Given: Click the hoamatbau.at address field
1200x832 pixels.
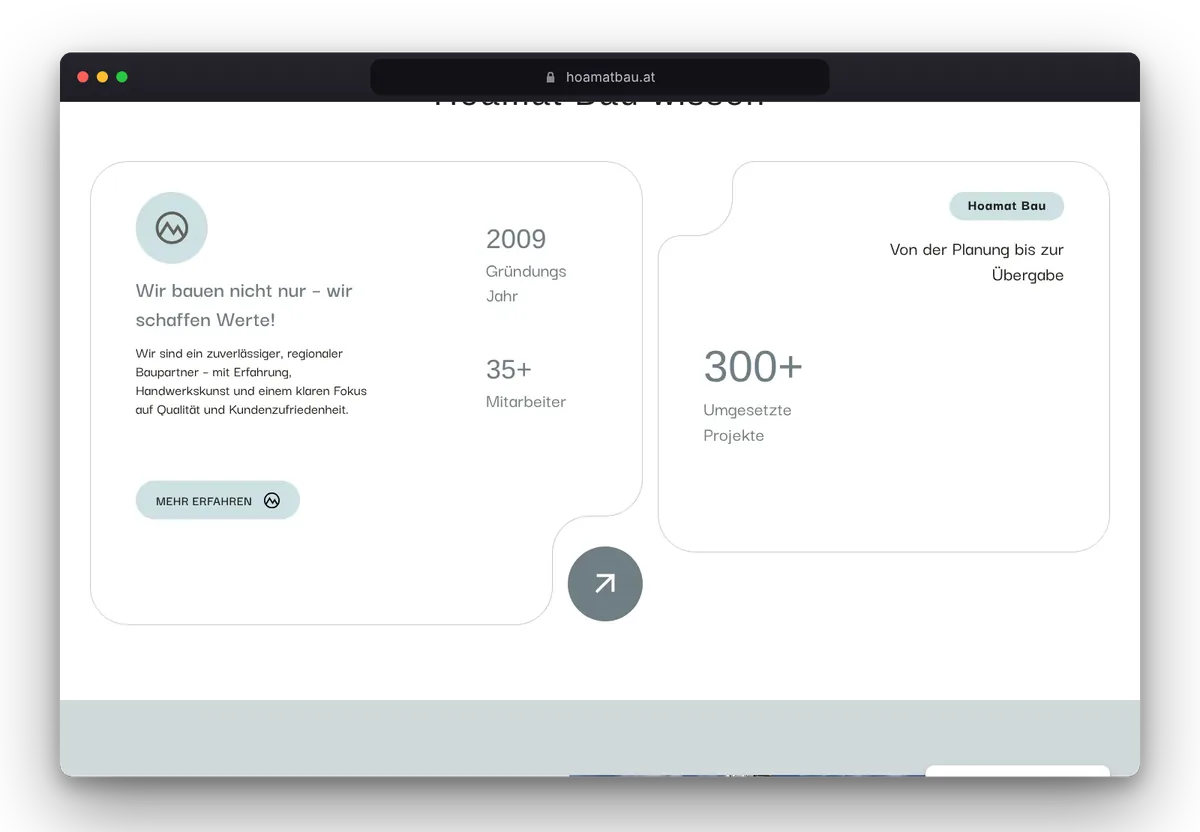Looking at the screenshot, I should [600, 77].
